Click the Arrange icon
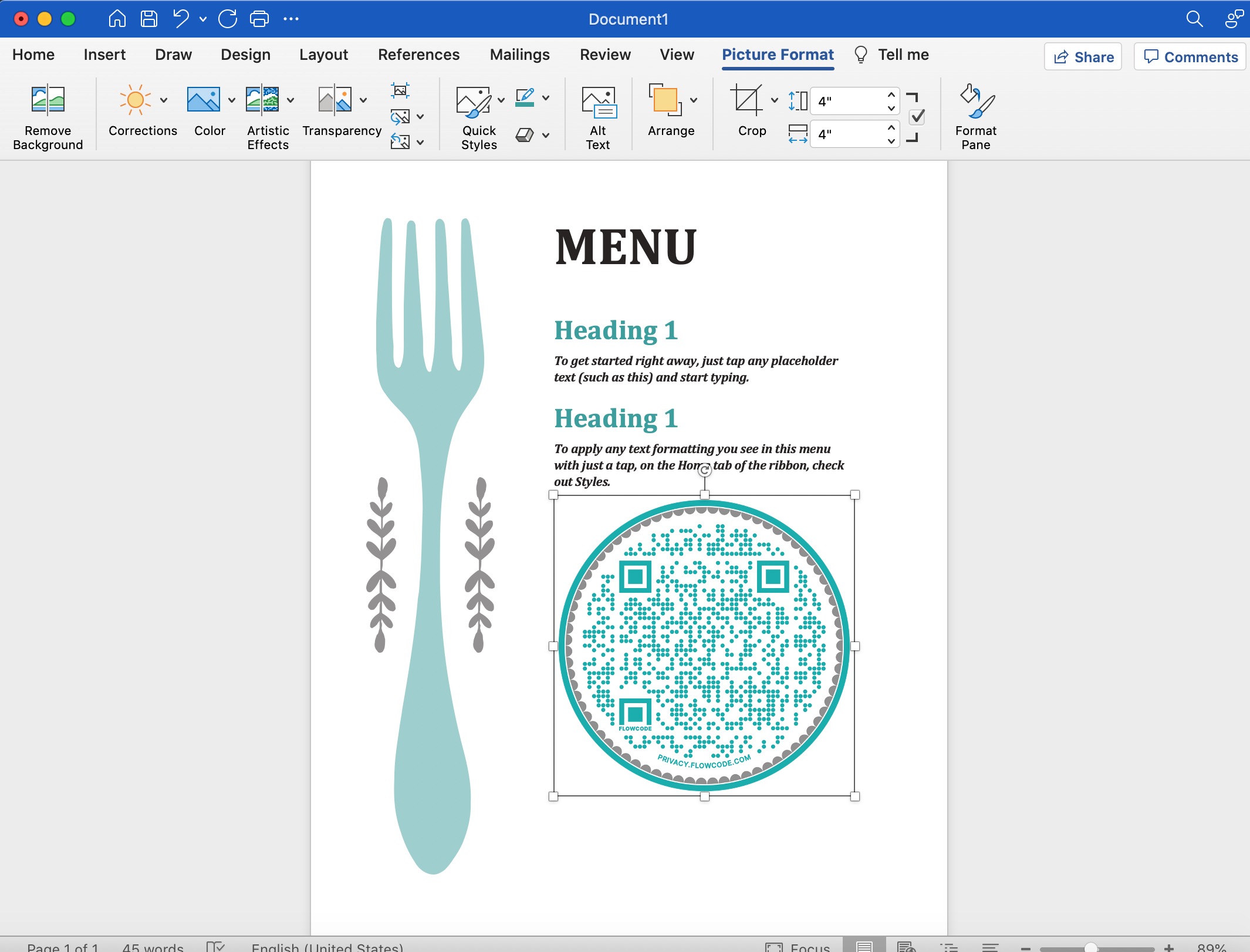Screen dimensions: 1250x952 click(665, 99)
